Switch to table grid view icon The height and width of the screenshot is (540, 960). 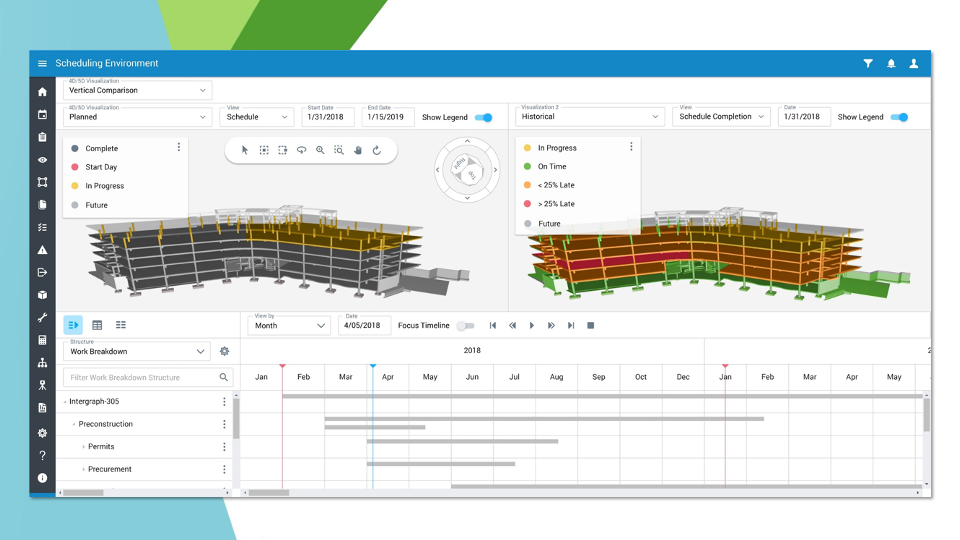[x=97, y=325]
